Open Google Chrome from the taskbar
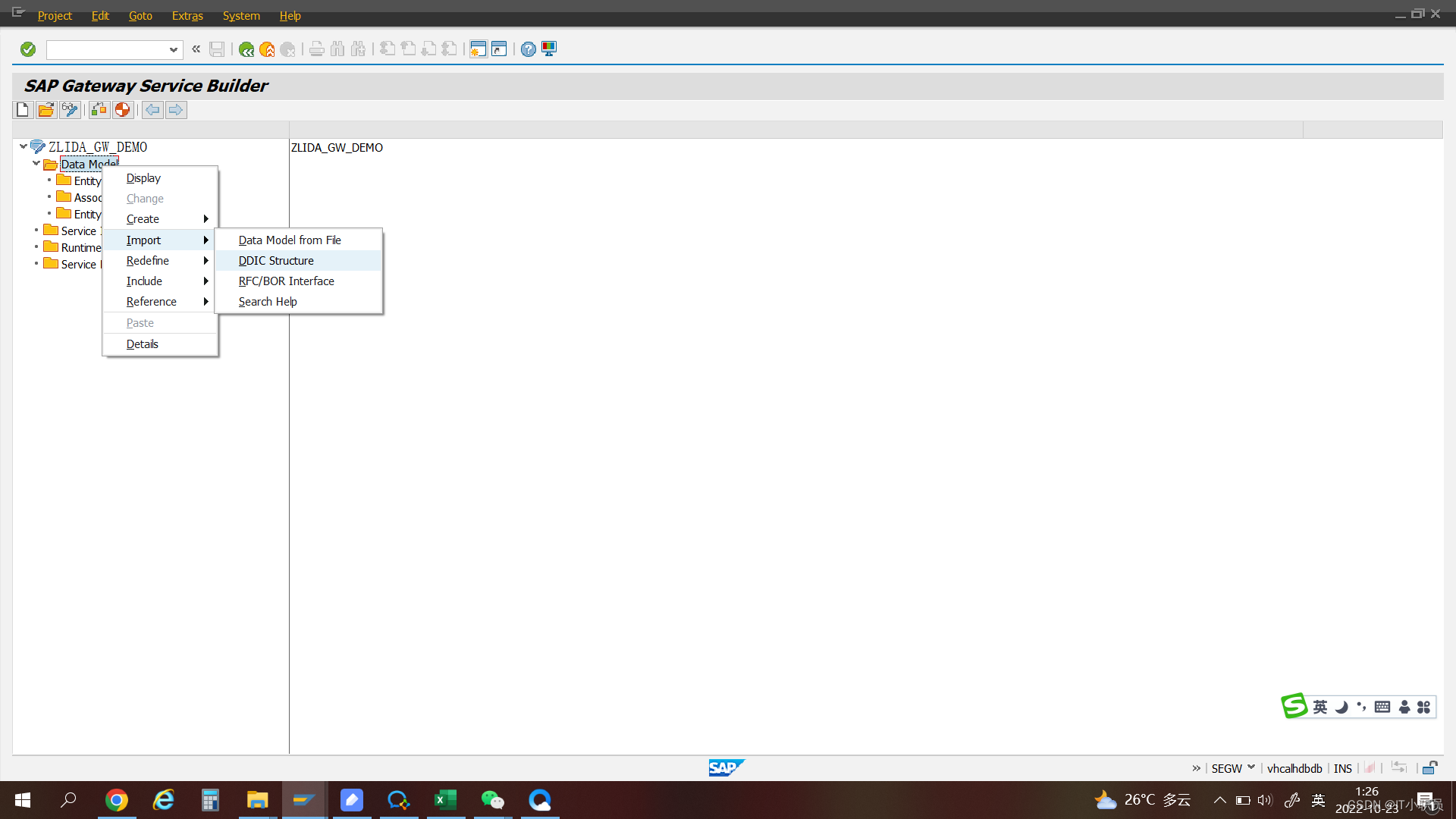This screenshot has height=819, width=1456. [x=117, y=800]
